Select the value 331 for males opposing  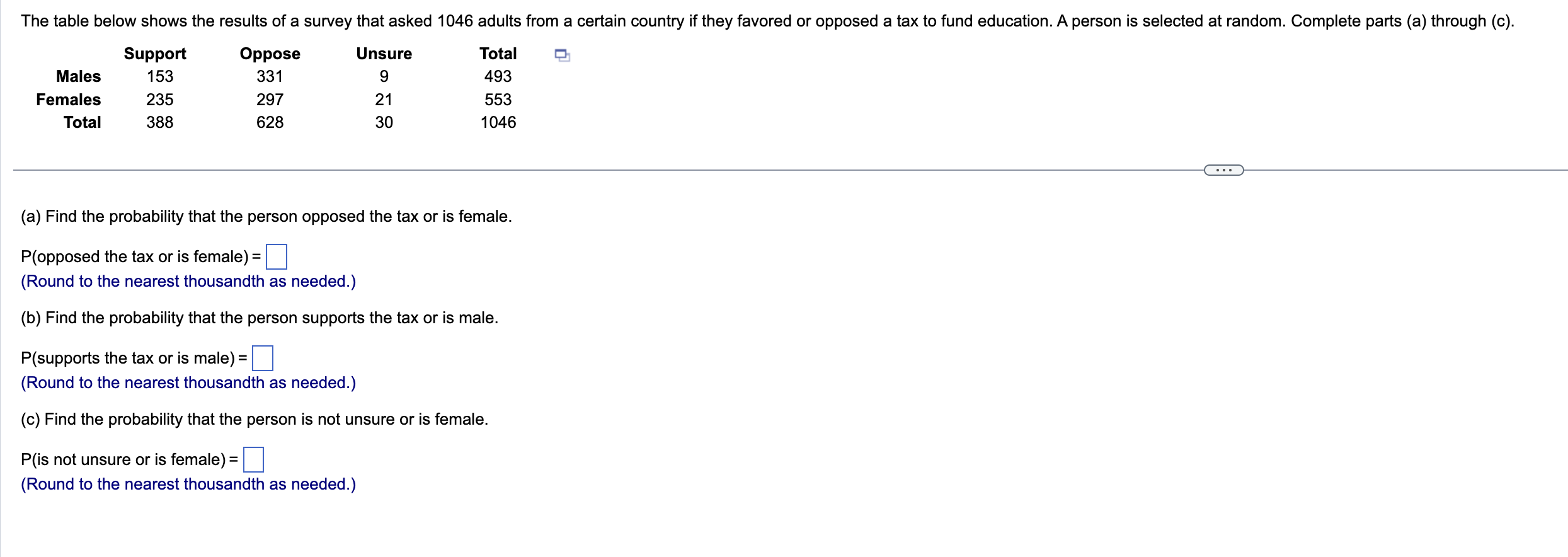coord(271,77)
